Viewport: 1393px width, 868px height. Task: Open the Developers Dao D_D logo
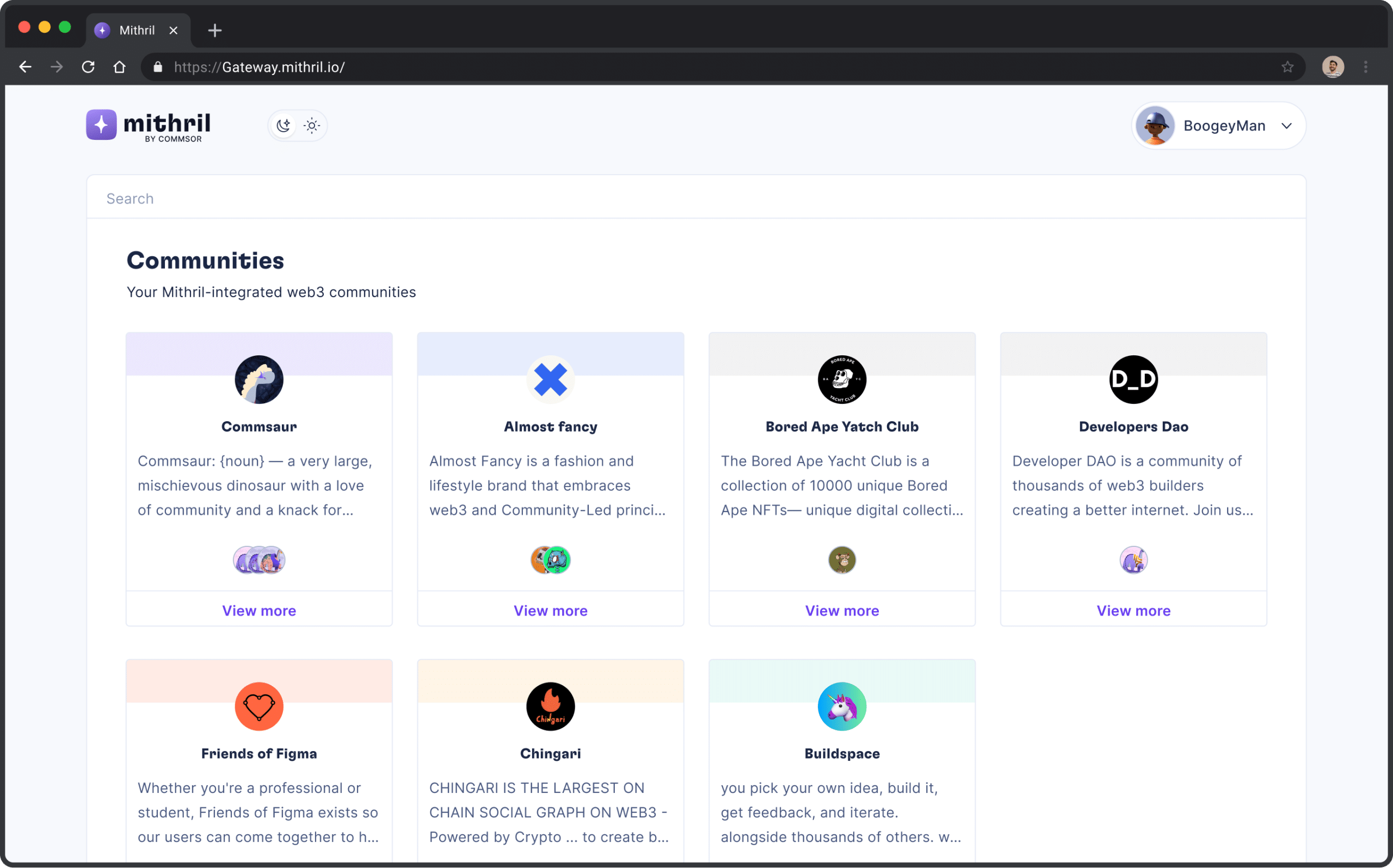[1133, 379]
